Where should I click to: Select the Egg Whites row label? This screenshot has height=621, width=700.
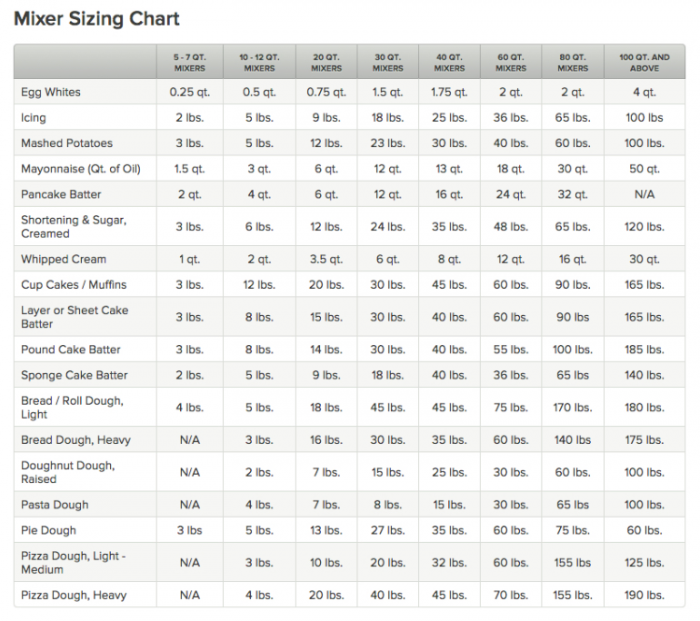tap(51, 92)
